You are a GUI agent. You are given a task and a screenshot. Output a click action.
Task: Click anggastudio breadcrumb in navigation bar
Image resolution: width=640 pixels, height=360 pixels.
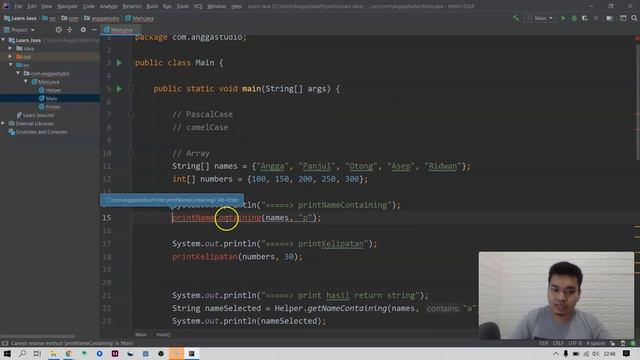102,18
